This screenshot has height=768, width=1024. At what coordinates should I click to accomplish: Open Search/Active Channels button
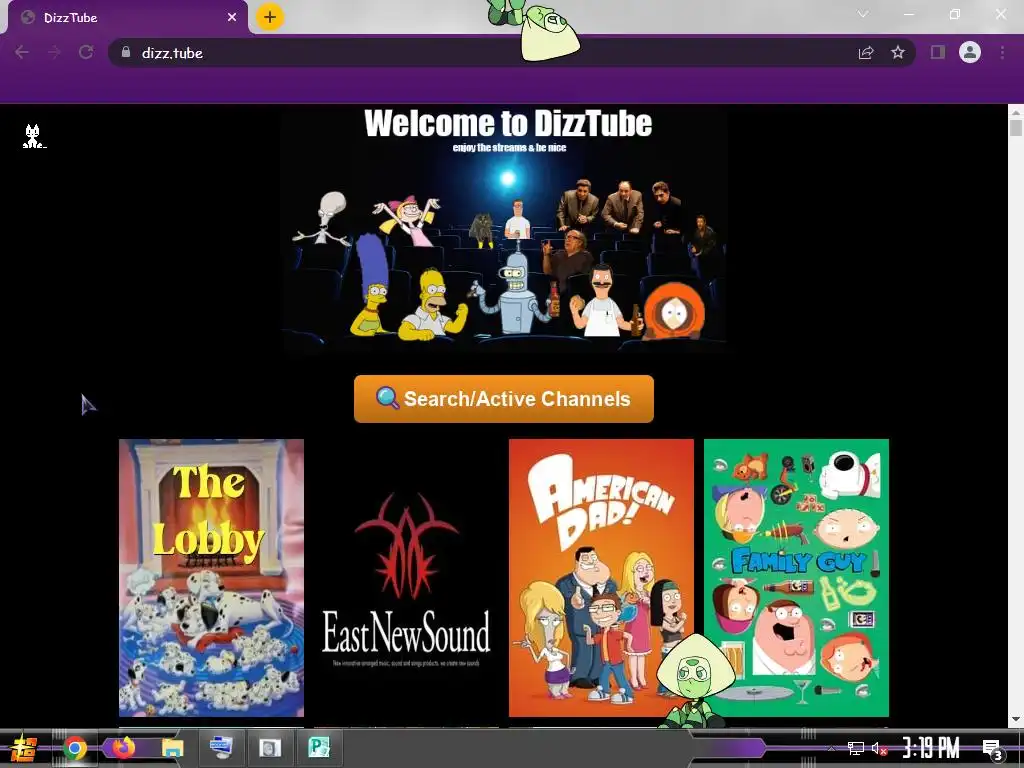[x=504, y=399]
